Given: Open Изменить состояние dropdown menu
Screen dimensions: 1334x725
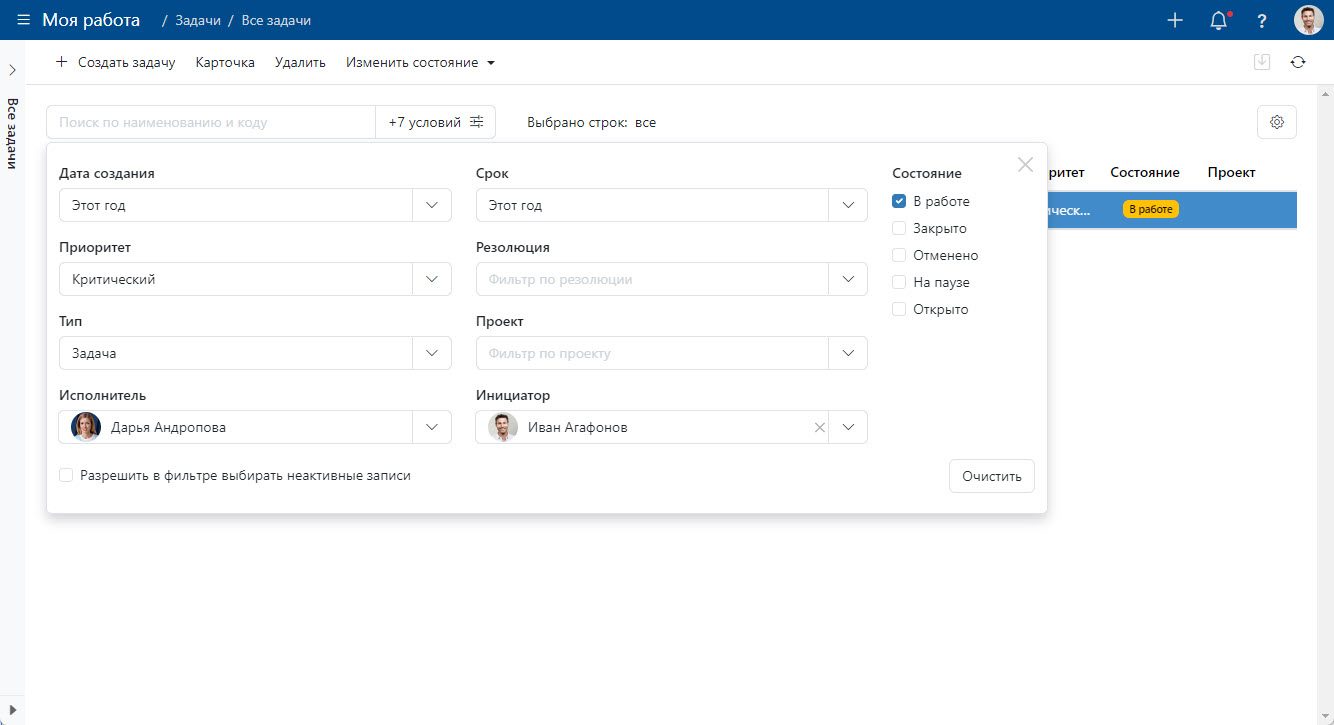Looking at the screenshot, I should (x=421, y=62).
